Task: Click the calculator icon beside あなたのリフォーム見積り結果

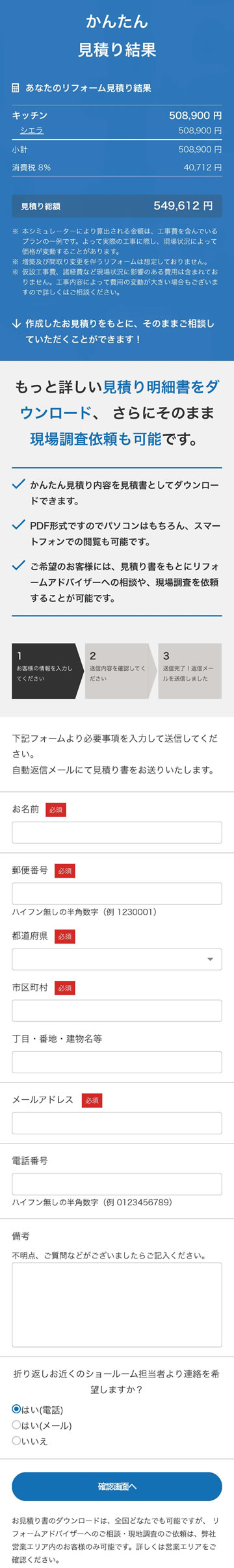Action: pos(16,88)
